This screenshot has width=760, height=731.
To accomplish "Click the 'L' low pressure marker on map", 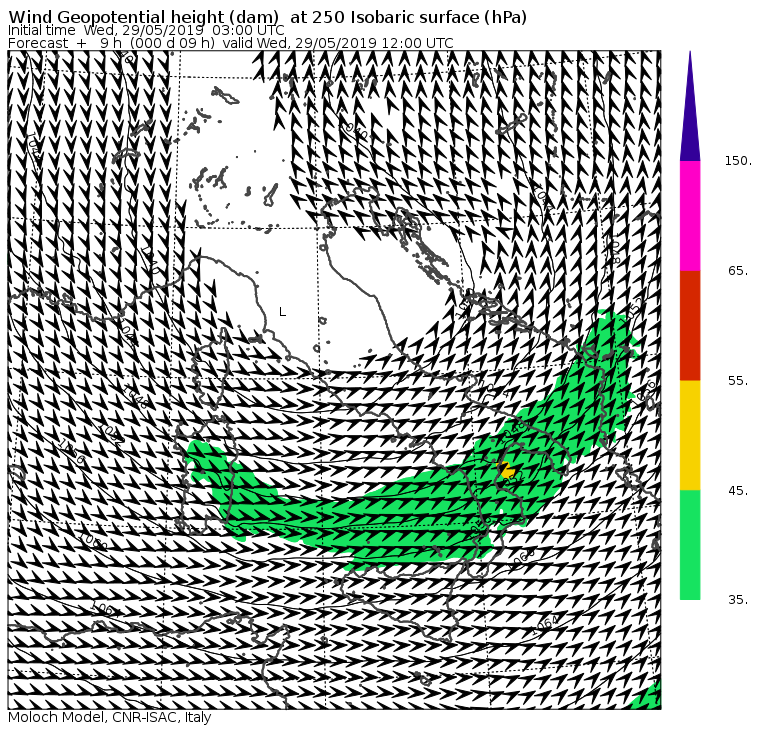I will [x=283, y=312].
